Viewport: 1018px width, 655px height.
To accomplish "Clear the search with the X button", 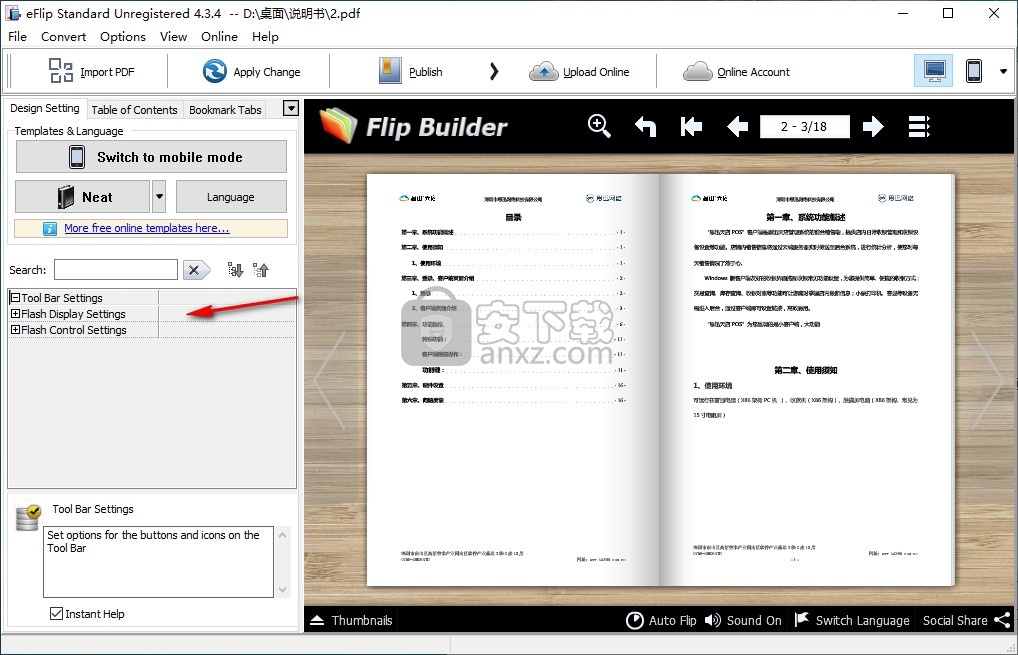I will [x=195, y=269].
